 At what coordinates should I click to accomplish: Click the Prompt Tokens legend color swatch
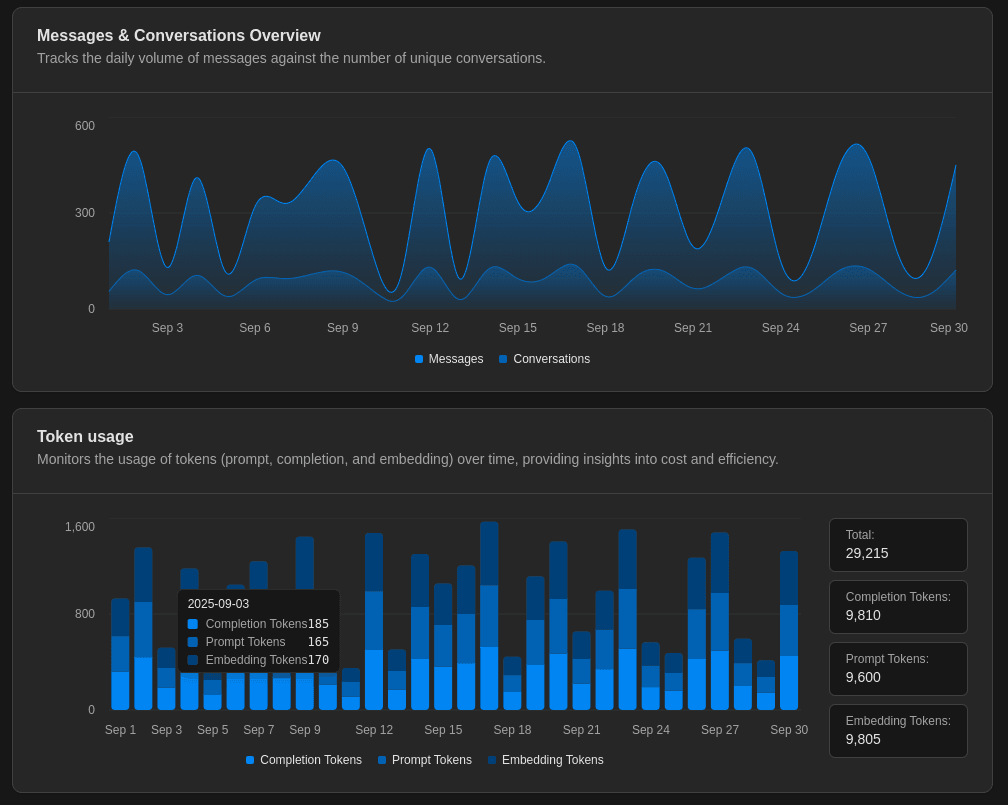pyautogui.click(x=382, y=760)
